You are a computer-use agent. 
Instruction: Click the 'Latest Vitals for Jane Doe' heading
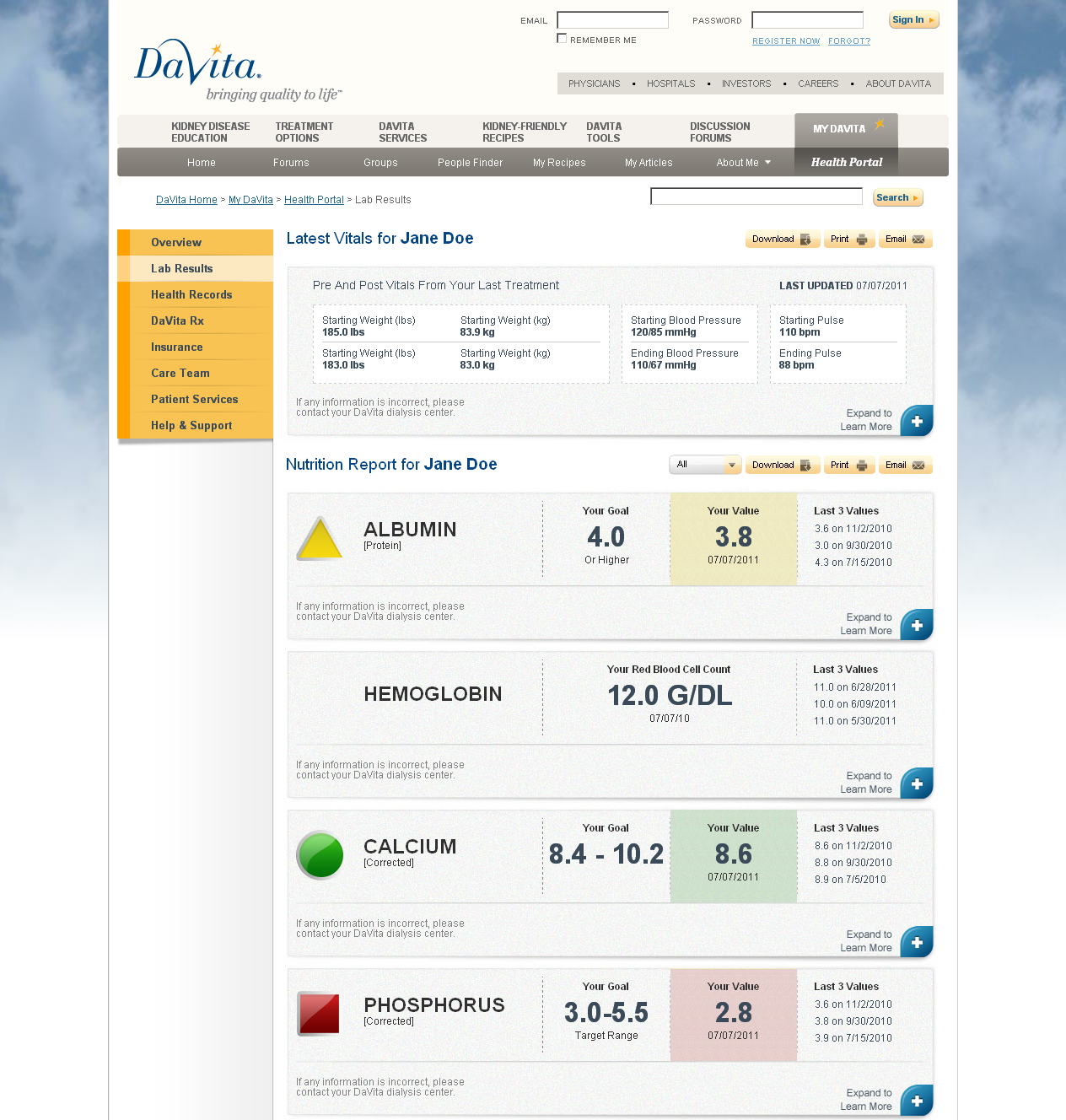[380, 239]
